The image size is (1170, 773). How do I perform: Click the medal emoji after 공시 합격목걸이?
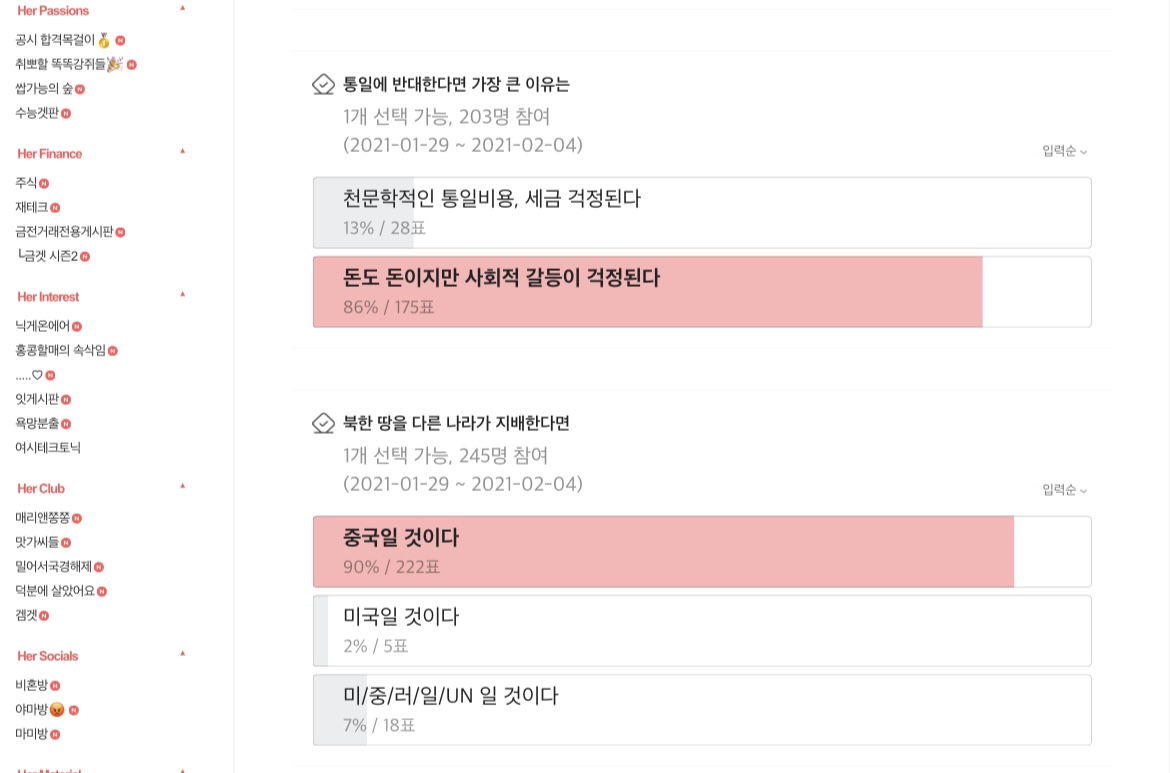point(104,40)
